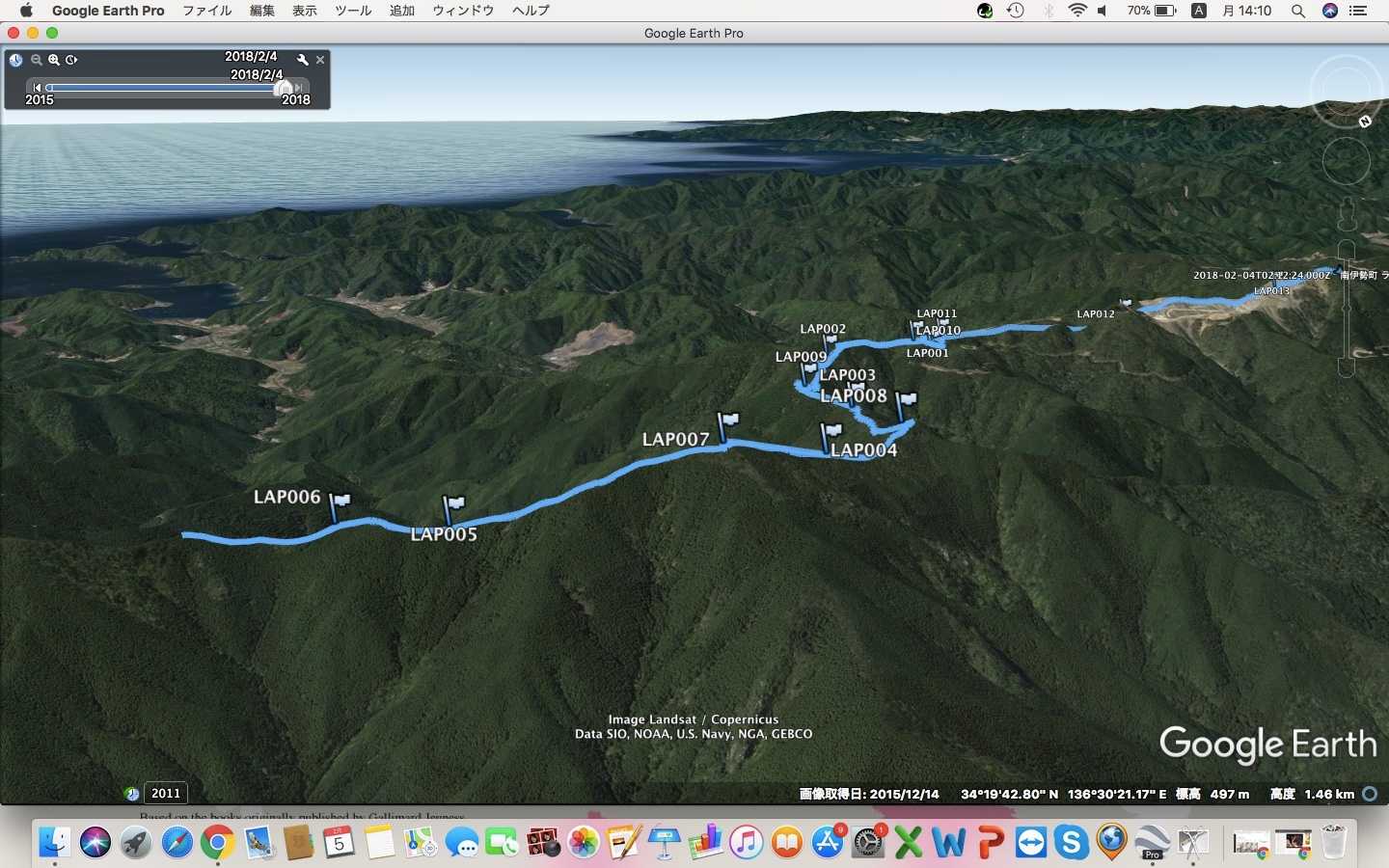Click the zoom slider on navigation controls
Screen dimensions: 1389x868
tap(1347, 309)
